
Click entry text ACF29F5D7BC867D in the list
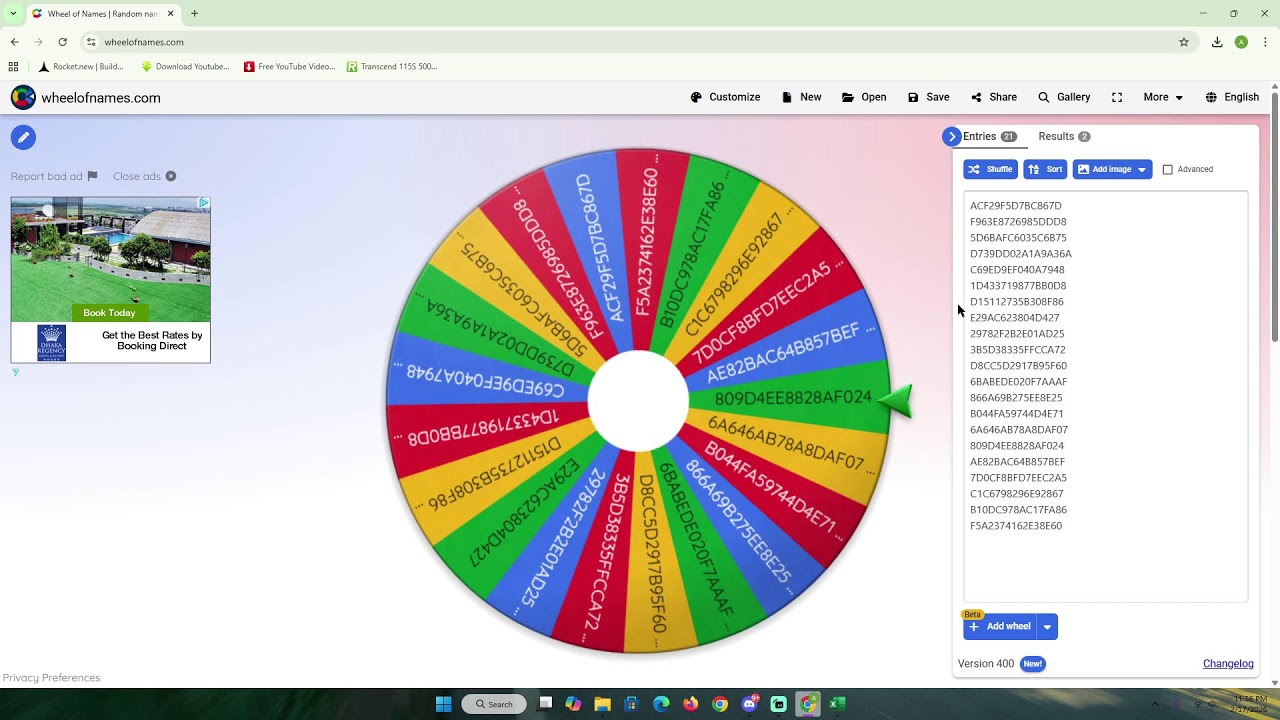[1016, 206]
